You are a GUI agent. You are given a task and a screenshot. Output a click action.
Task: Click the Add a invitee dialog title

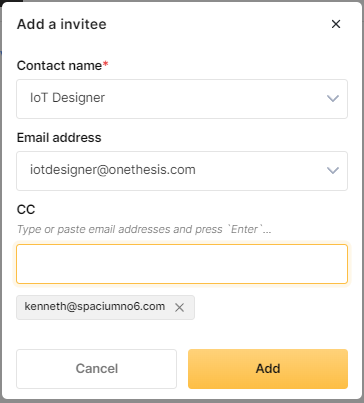tap(62, 24)
